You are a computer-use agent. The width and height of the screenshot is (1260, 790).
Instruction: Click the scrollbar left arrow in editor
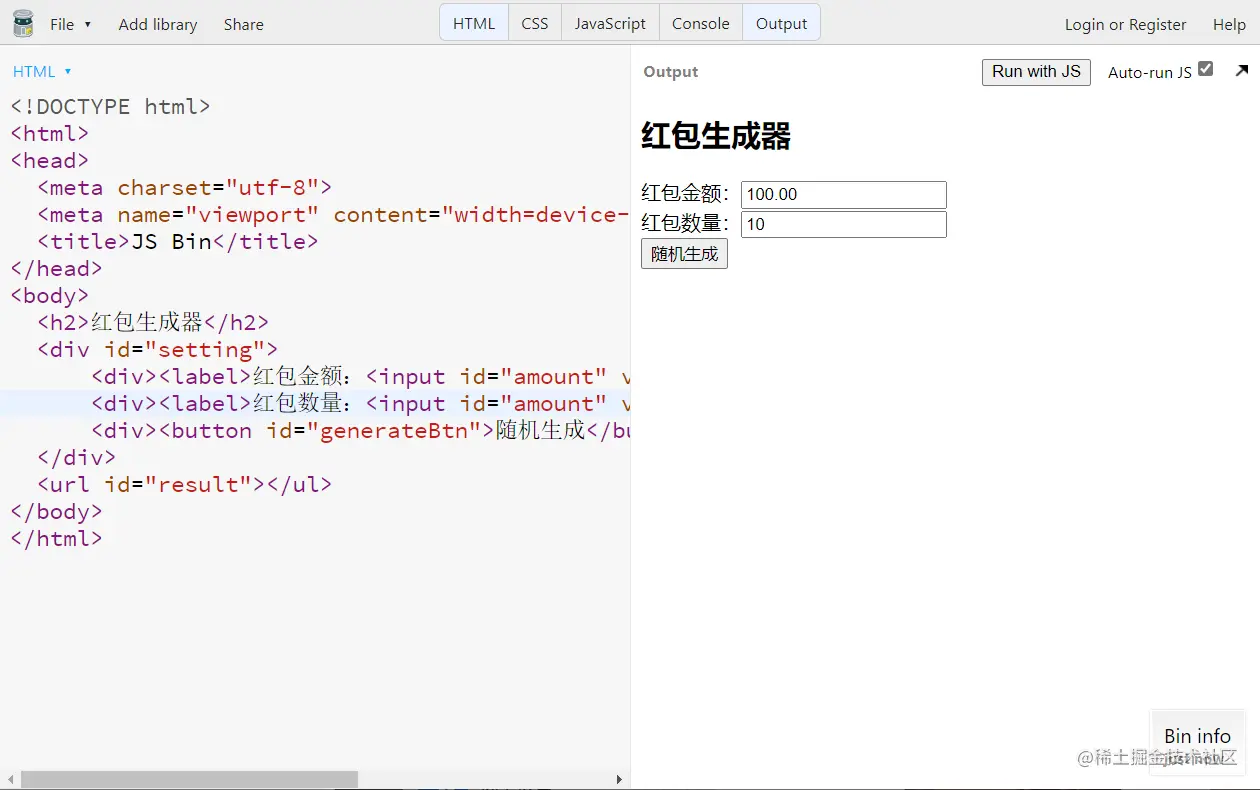tap(11, 779)
